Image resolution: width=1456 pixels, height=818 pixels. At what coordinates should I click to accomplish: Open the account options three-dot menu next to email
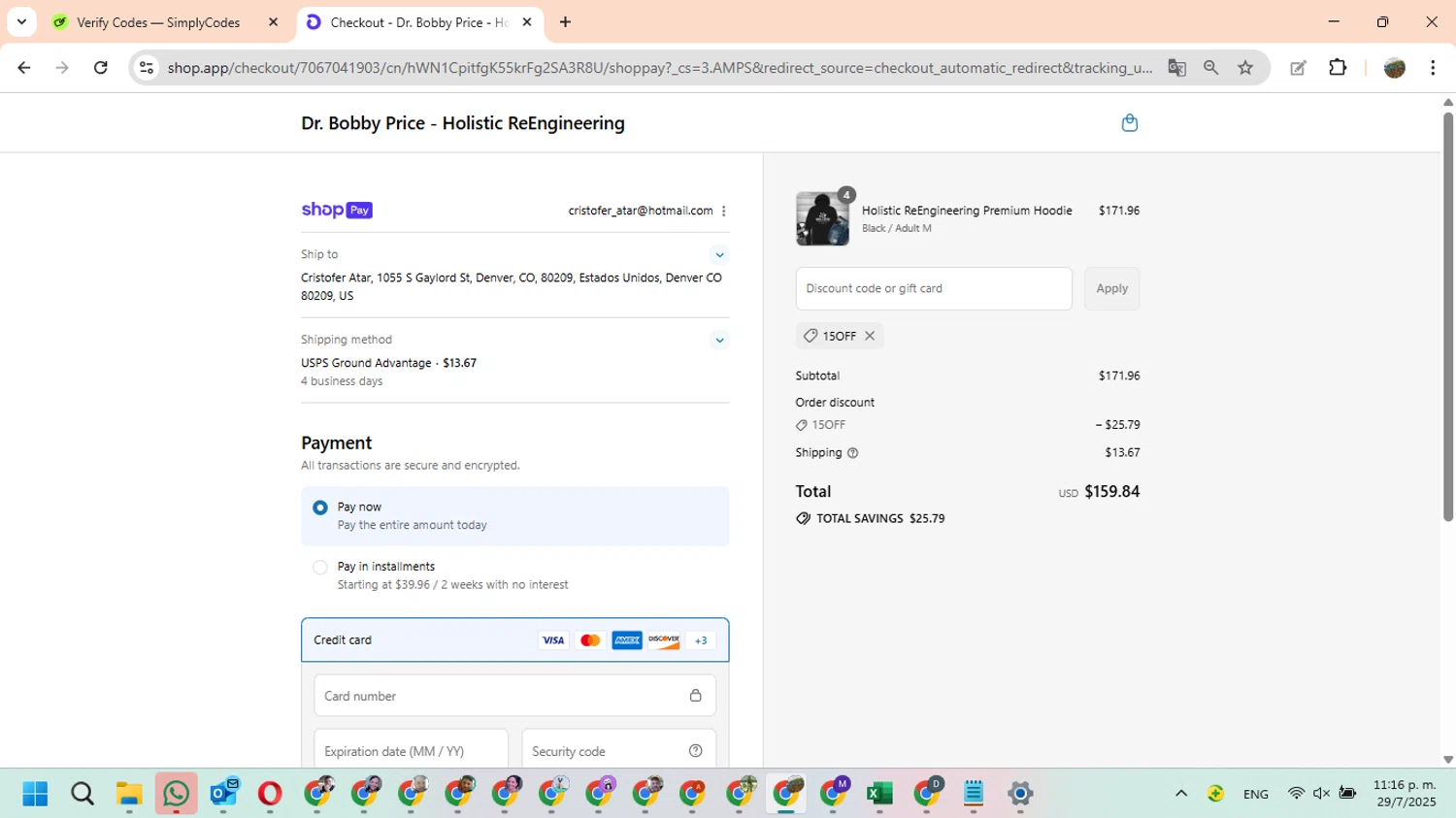724,211
